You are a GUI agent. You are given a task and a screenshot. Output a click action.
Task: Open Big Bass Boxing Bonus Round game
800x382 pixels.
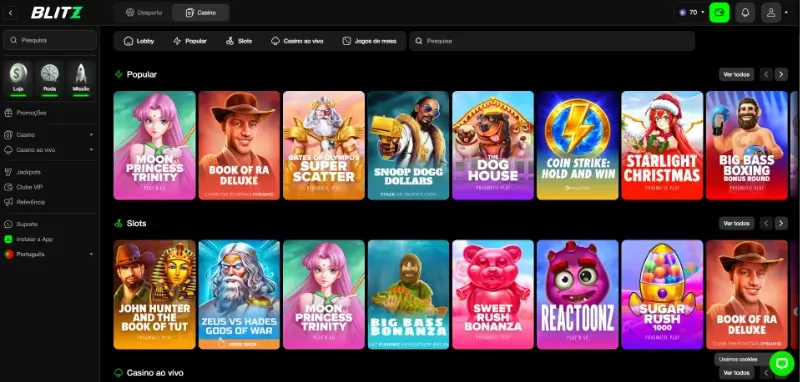tap(747, 145)
